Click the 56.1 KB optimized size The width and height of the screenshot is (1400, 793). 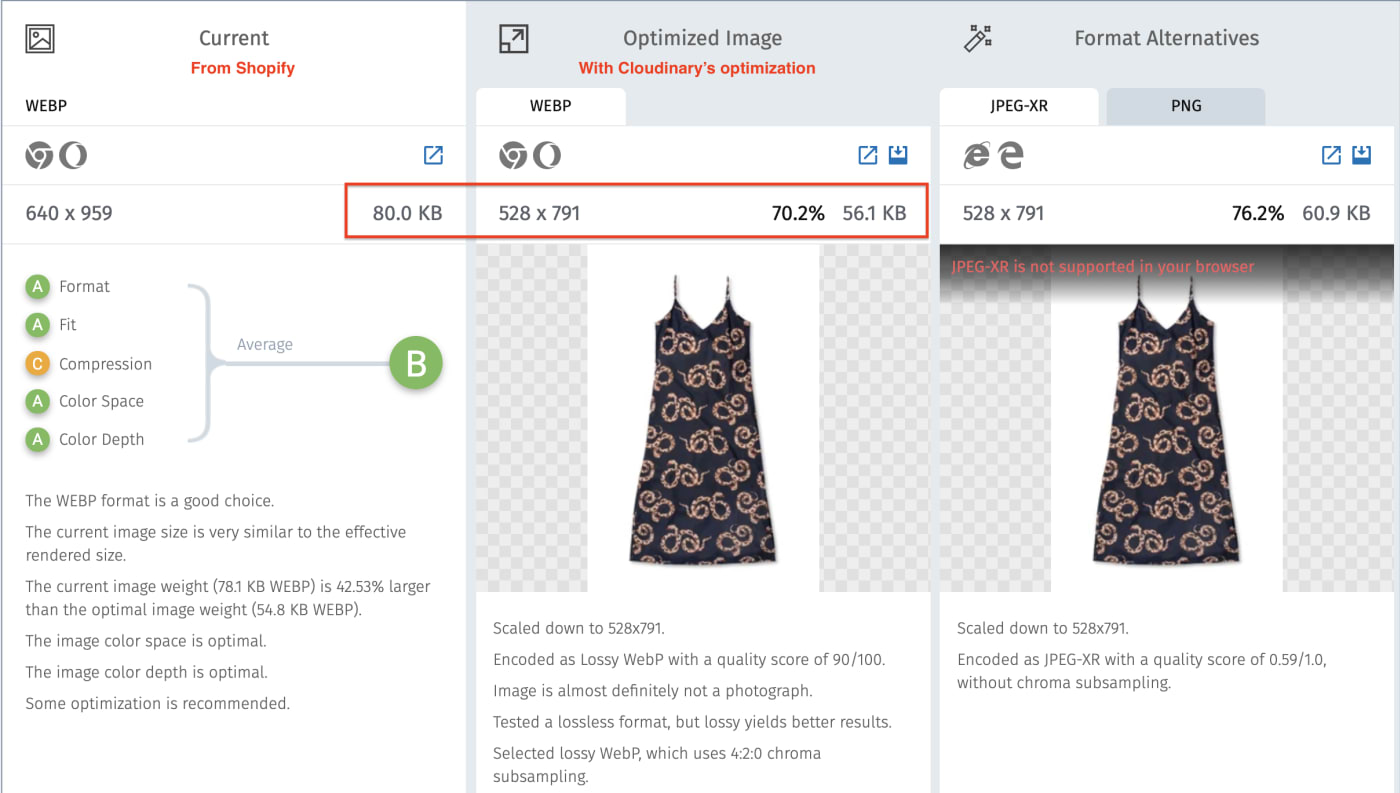pos(874,213)
